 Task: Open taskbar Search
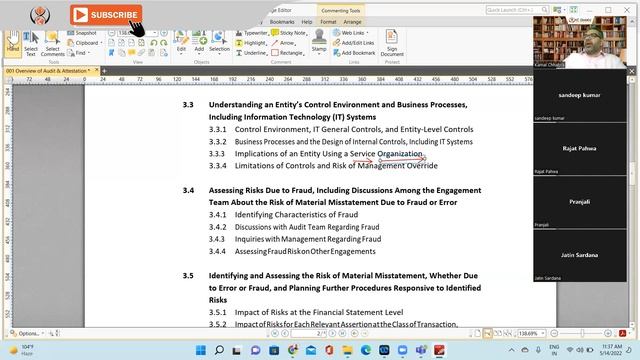[219, 350]
